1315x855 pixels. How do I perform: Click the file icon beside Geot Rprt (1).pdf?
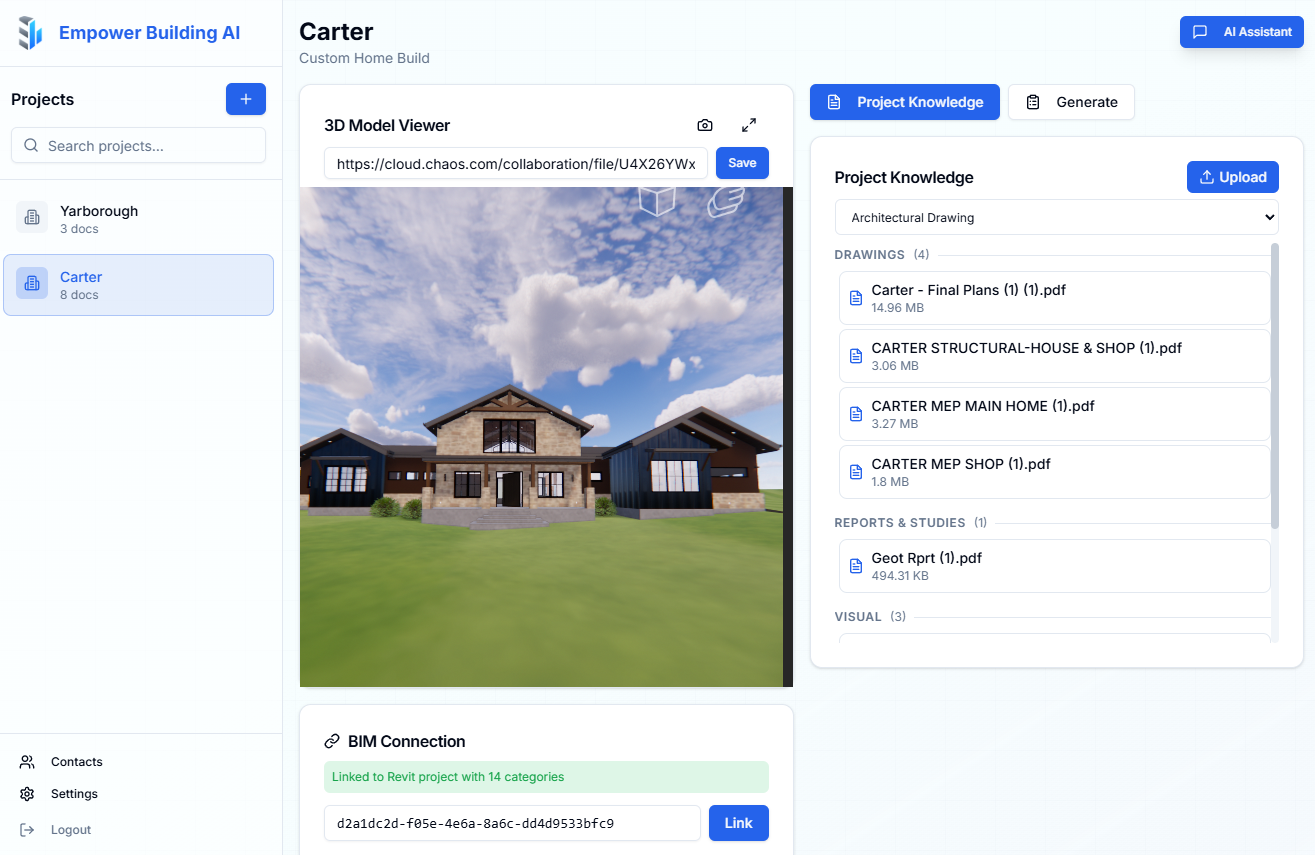(855, 565)
